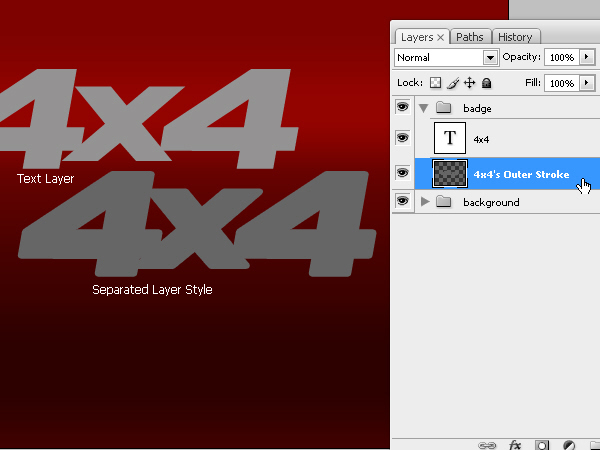The height and width of the screenshot is (450, 600).
Task: Switch to the Paths tab
Action: pos(469,37)
